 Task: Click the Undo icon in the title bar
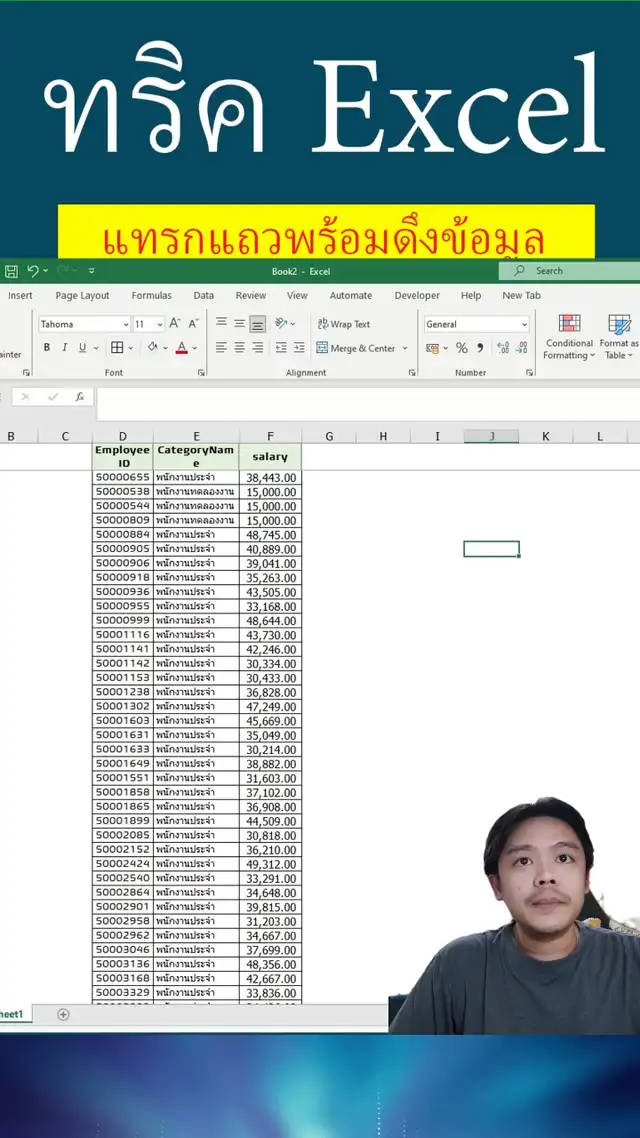(x=33, y=271)
